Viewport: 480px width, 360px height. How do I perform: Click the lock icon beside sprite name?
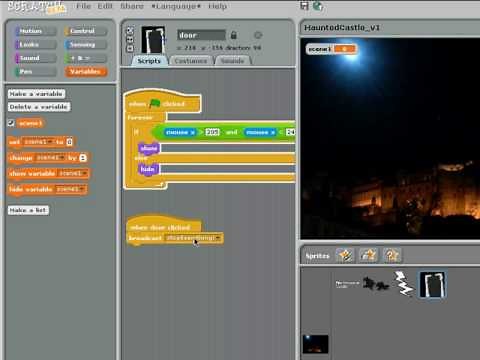point(234,35)
